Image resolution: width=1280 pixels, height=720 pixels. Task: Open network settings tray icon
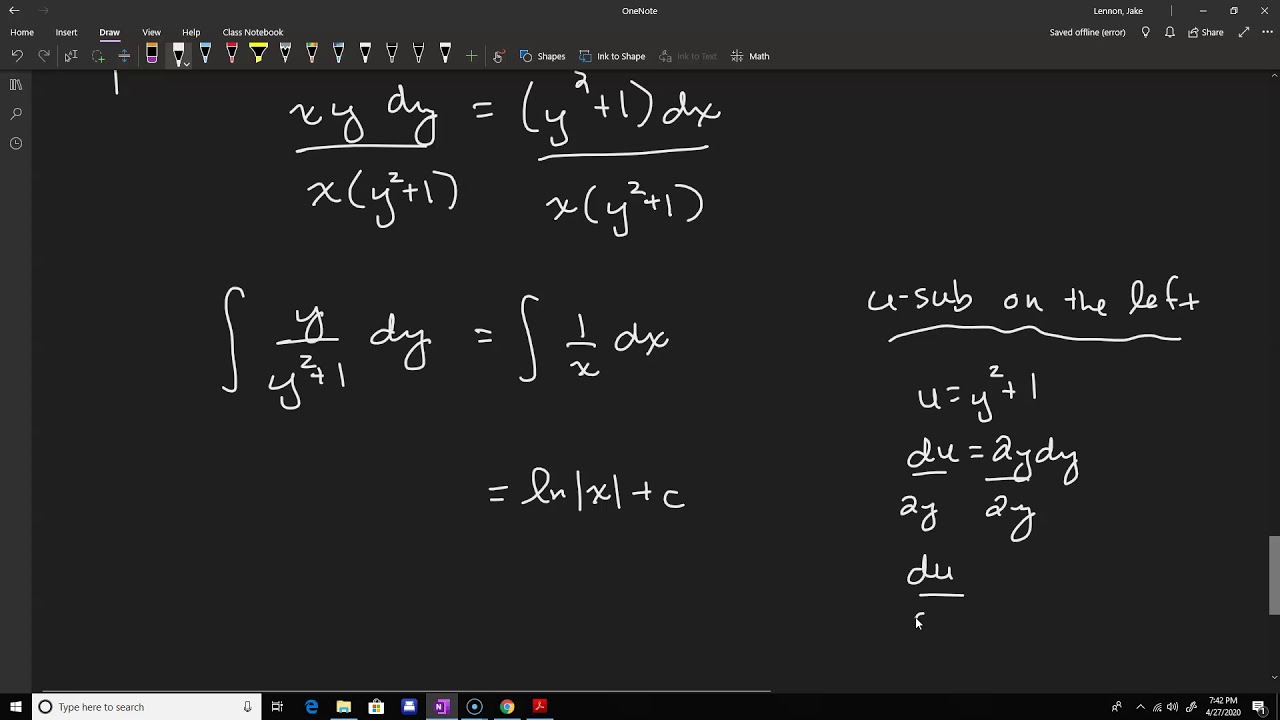point(1157,707)
